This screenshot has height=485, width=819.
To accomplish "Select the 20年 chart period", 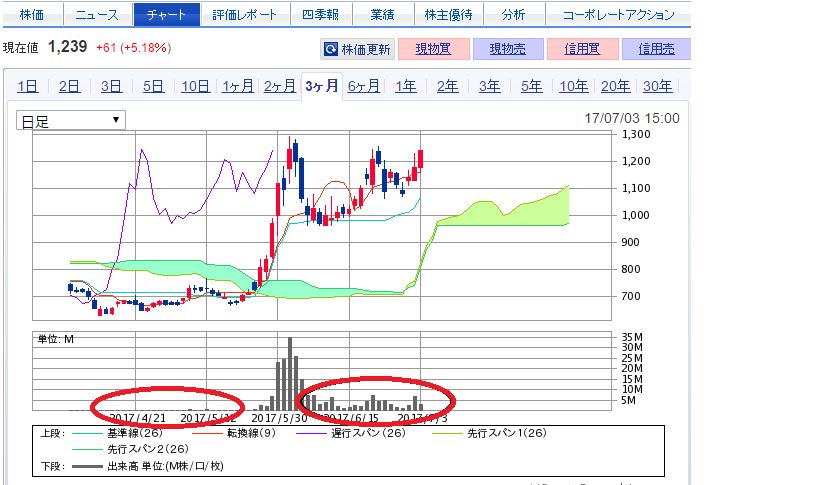I will 615,86.
